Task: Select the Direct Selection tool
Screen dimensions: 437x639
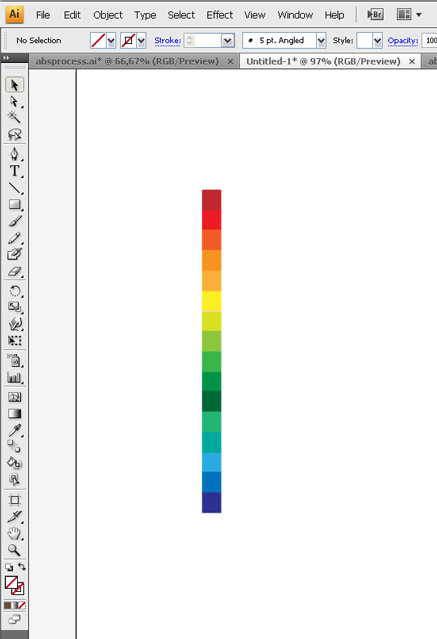Action: coord(15,101)
